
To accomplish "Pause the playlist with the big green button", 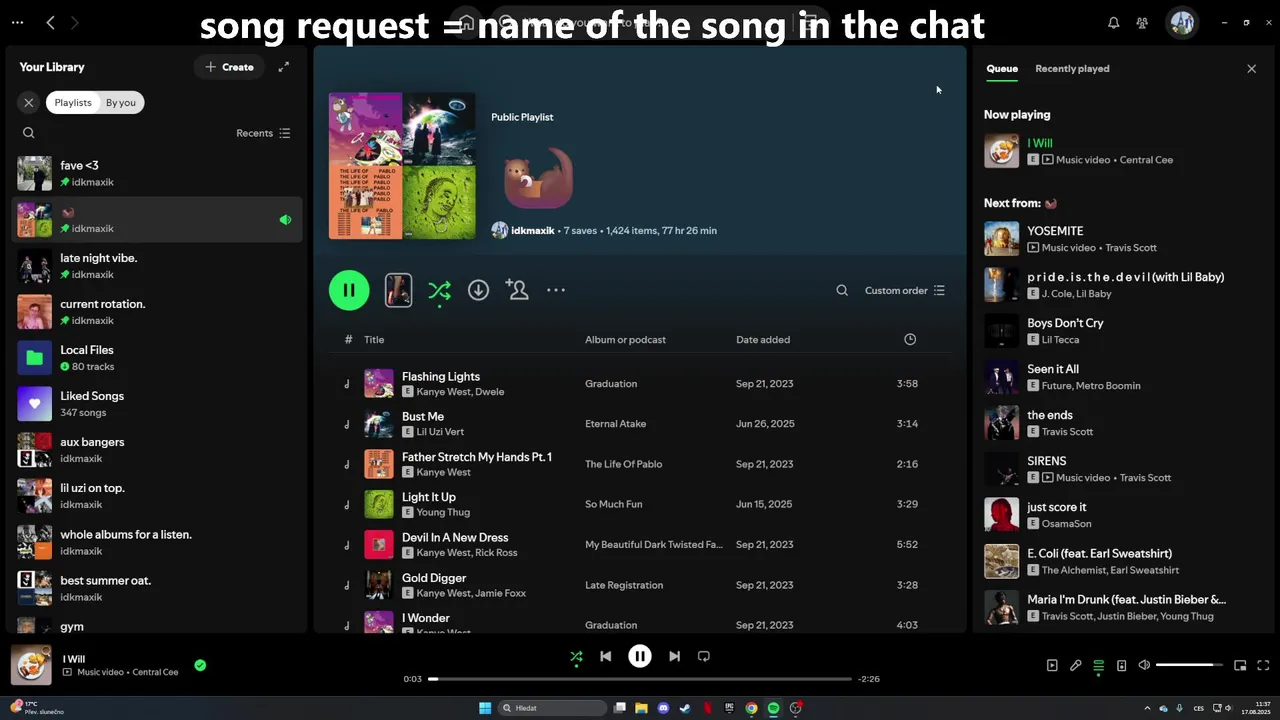I will point(349,290).
